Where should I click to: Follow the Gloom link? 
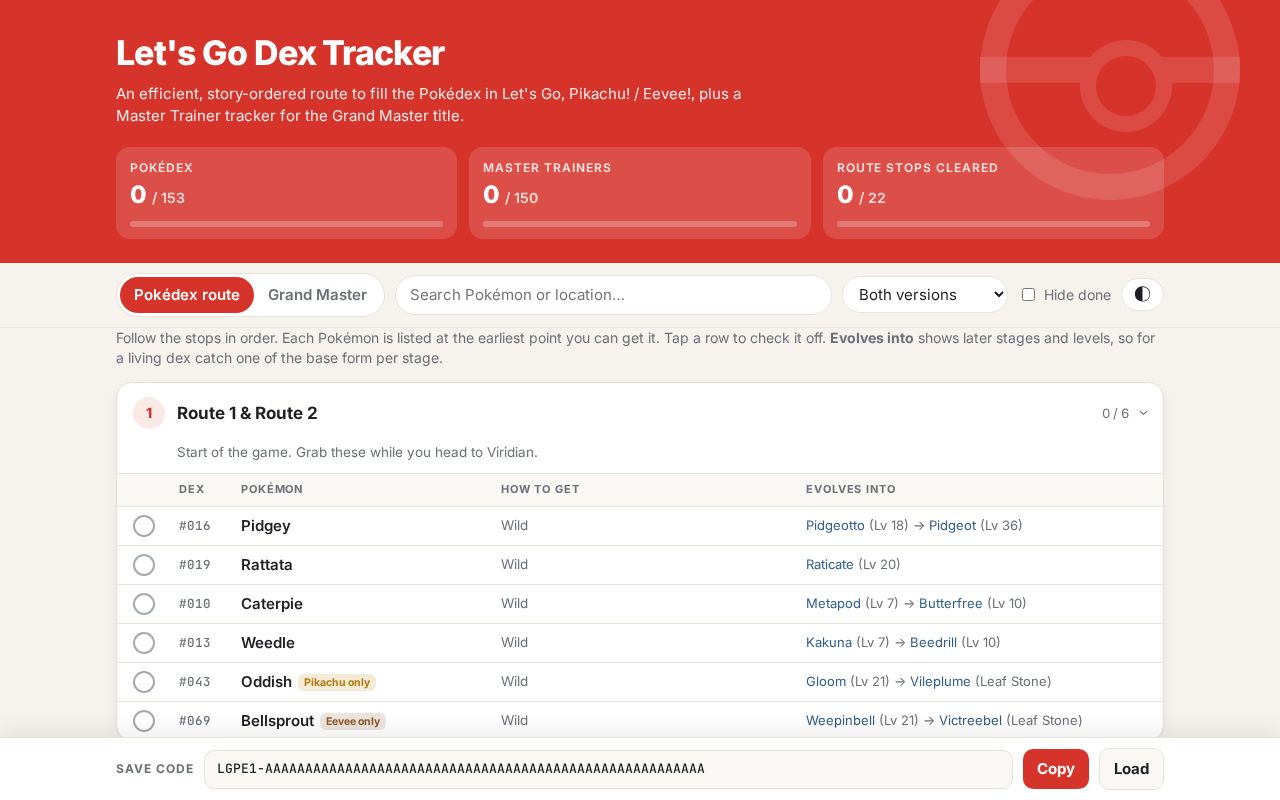[x=826, y=682]
